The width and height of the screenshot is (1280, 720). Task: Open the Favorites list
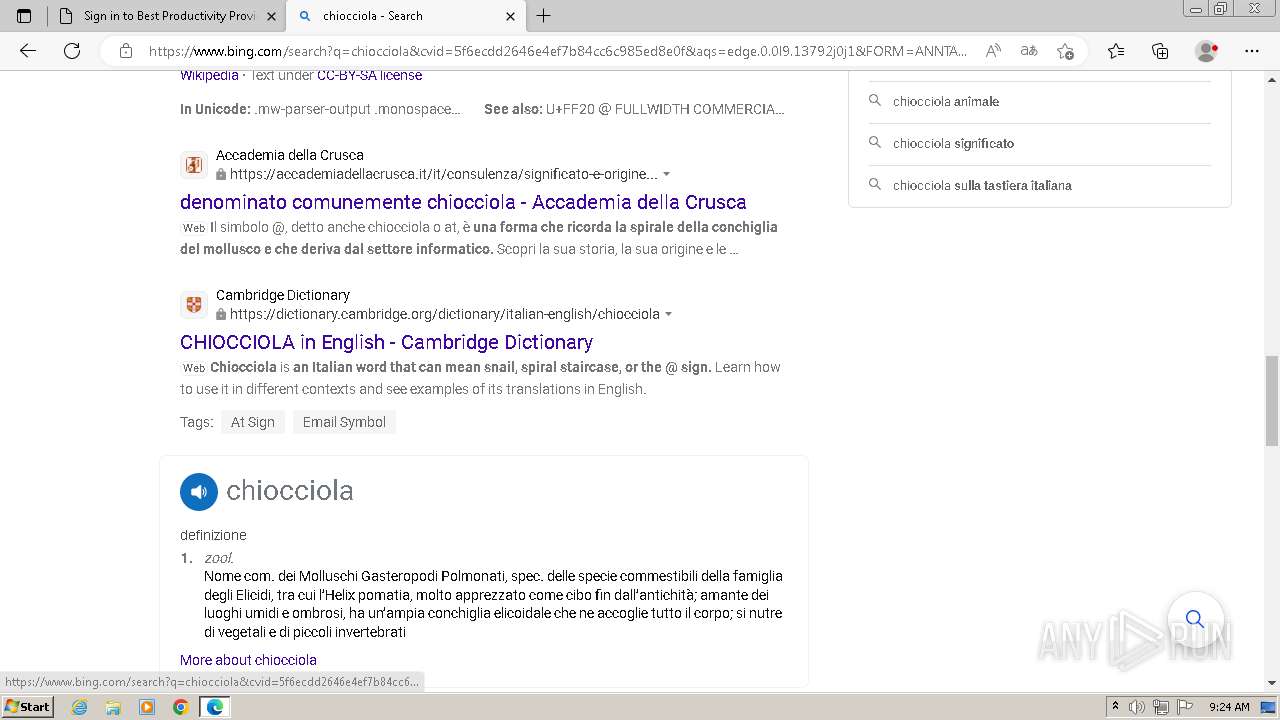pos(1116,51)
